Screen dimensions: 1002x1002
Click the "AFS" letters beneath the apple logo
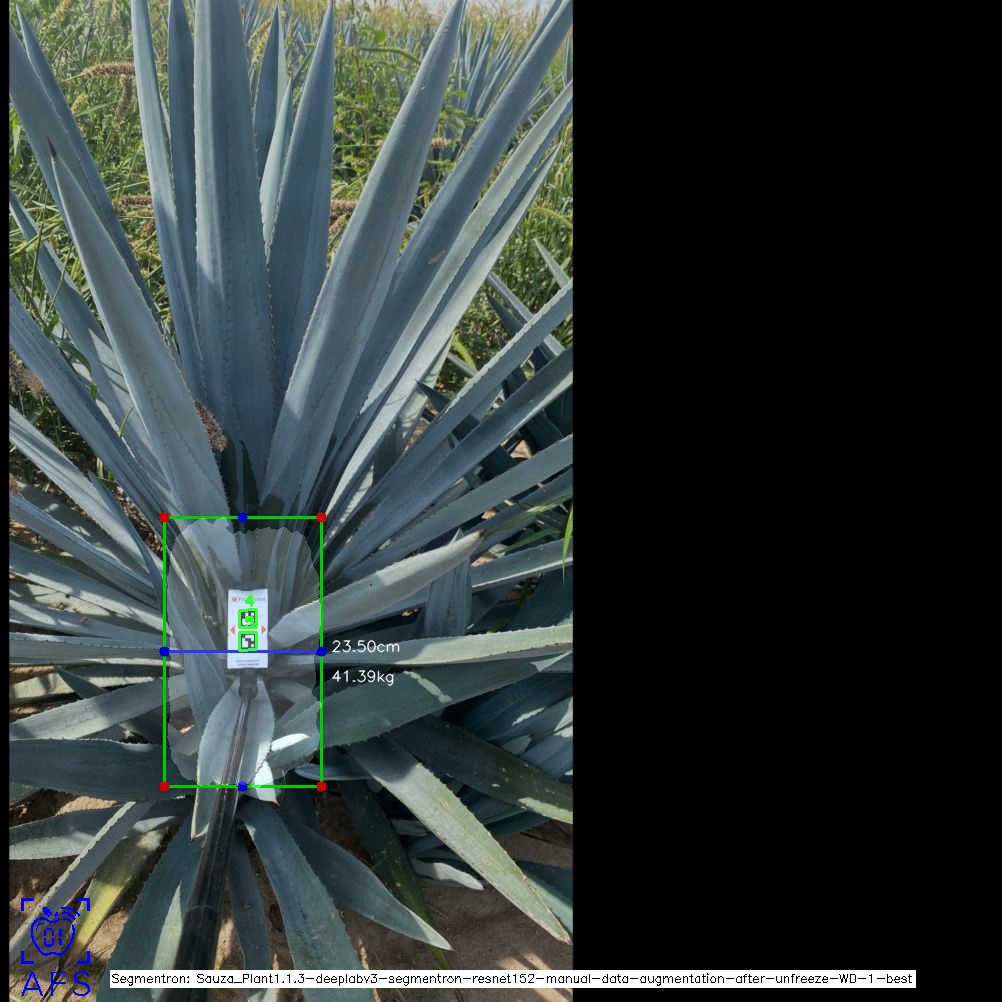coord(56,984)
